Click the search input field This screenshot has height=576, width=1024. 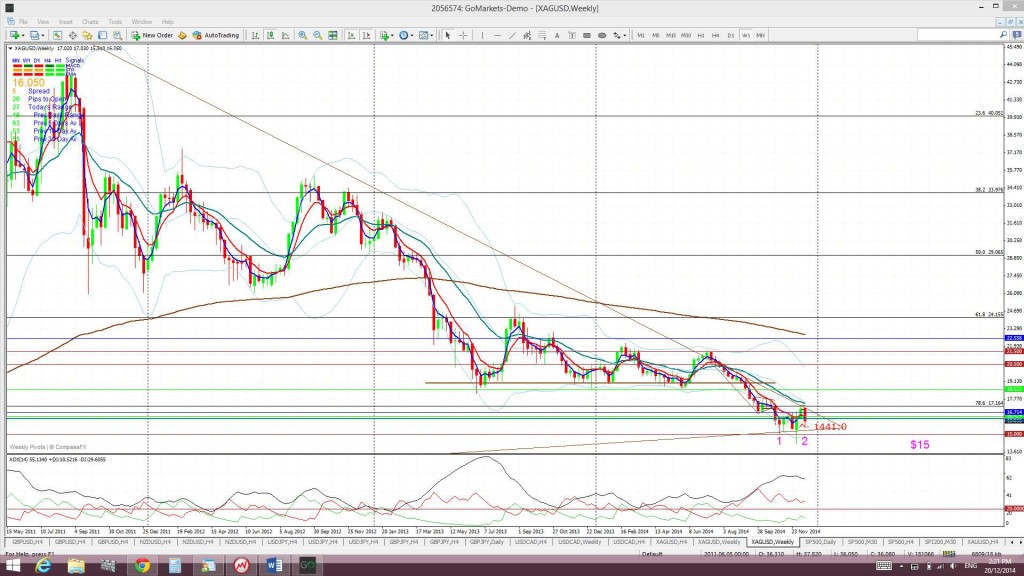[958, 35]
